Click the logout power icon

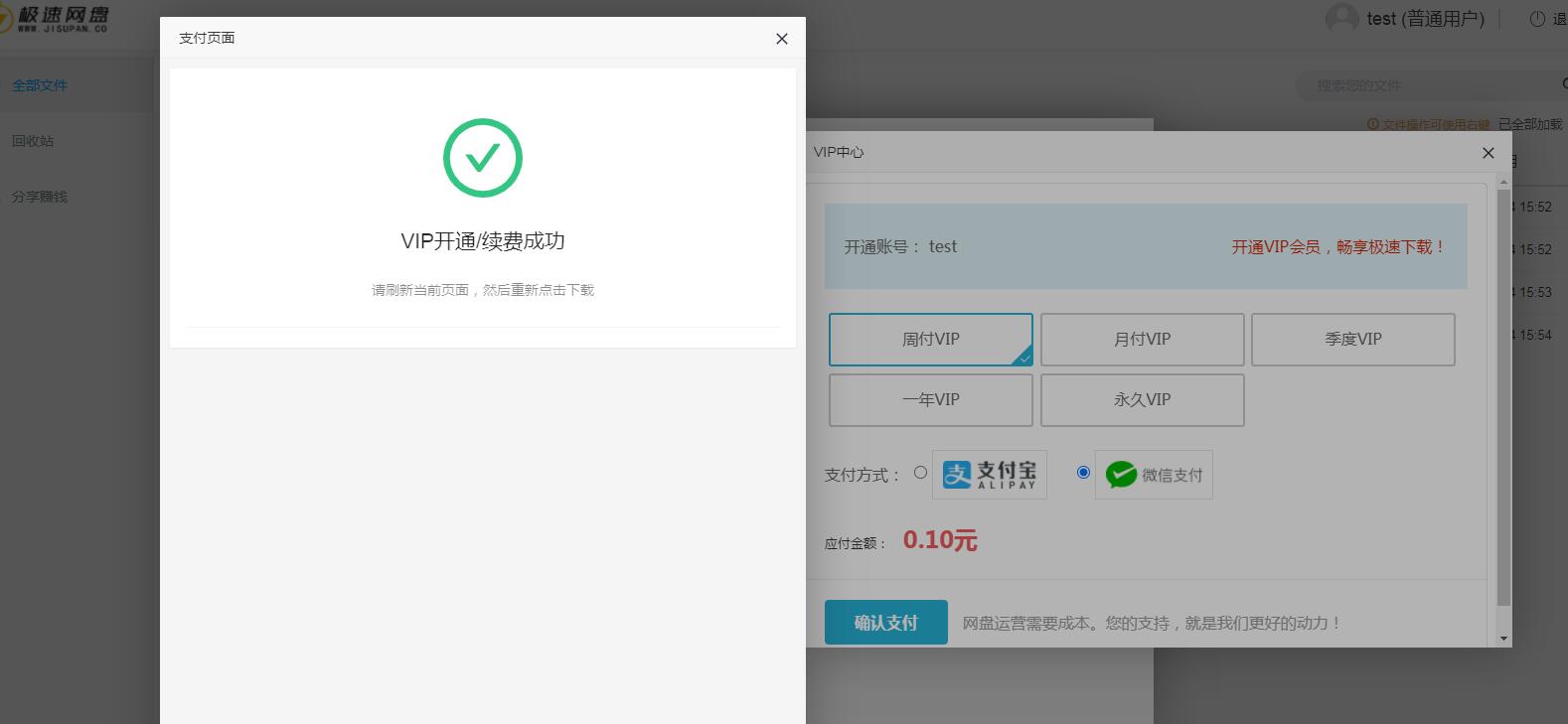click(1537, 19)
